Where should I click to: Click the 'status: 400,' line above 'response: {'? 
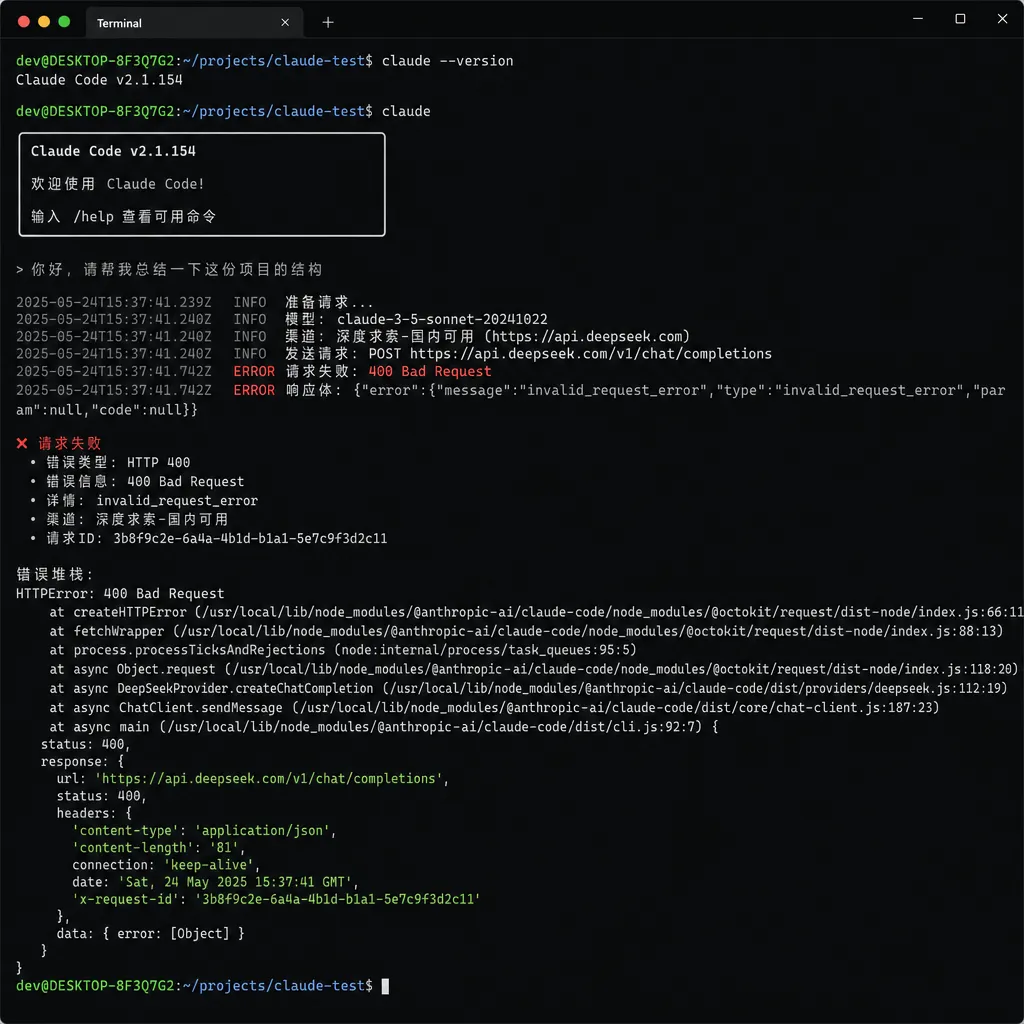click(x=86, y=744)
